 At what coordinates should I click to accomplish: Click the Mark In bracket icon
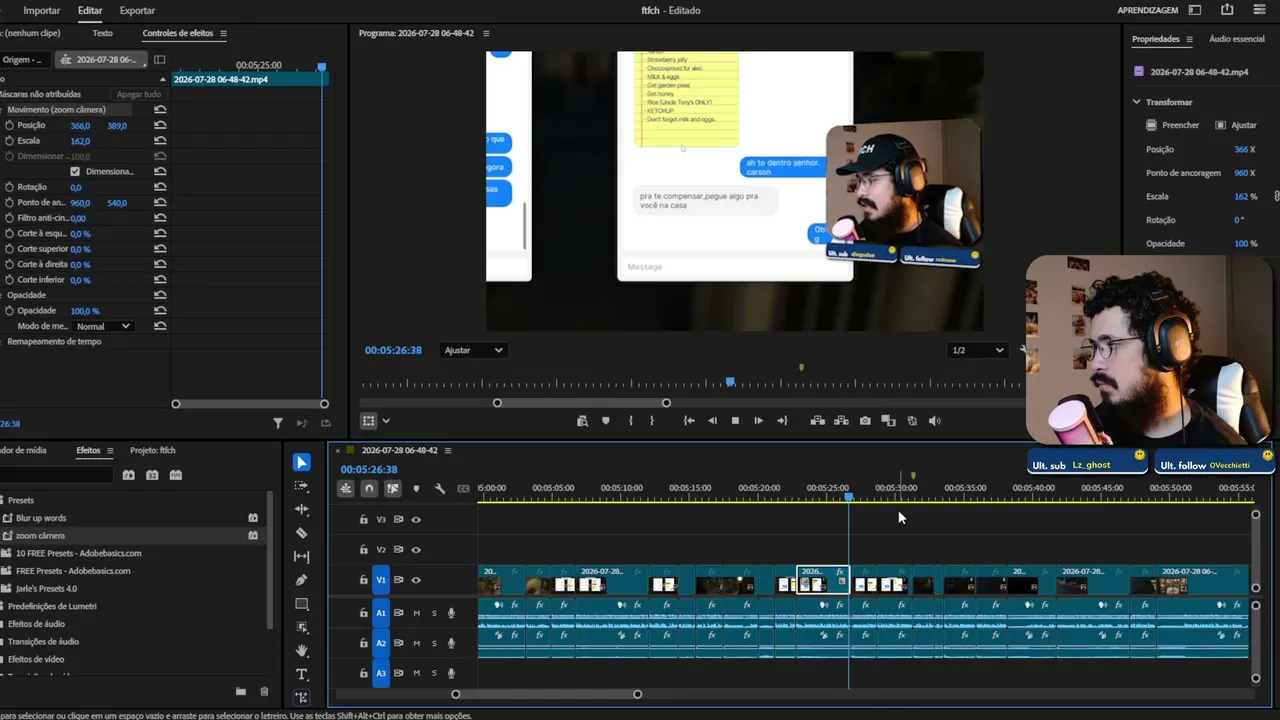click(630, 421)
